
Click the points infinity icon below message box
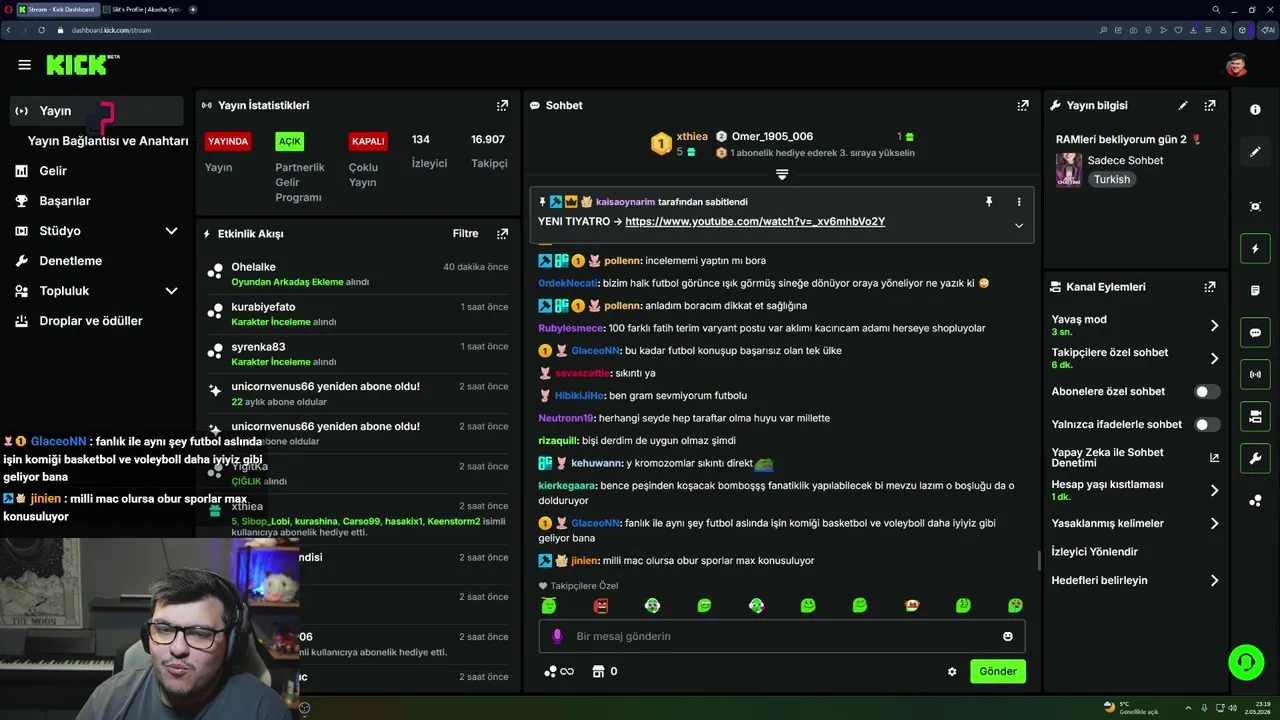pyautogui.click(x=559, y=672)
